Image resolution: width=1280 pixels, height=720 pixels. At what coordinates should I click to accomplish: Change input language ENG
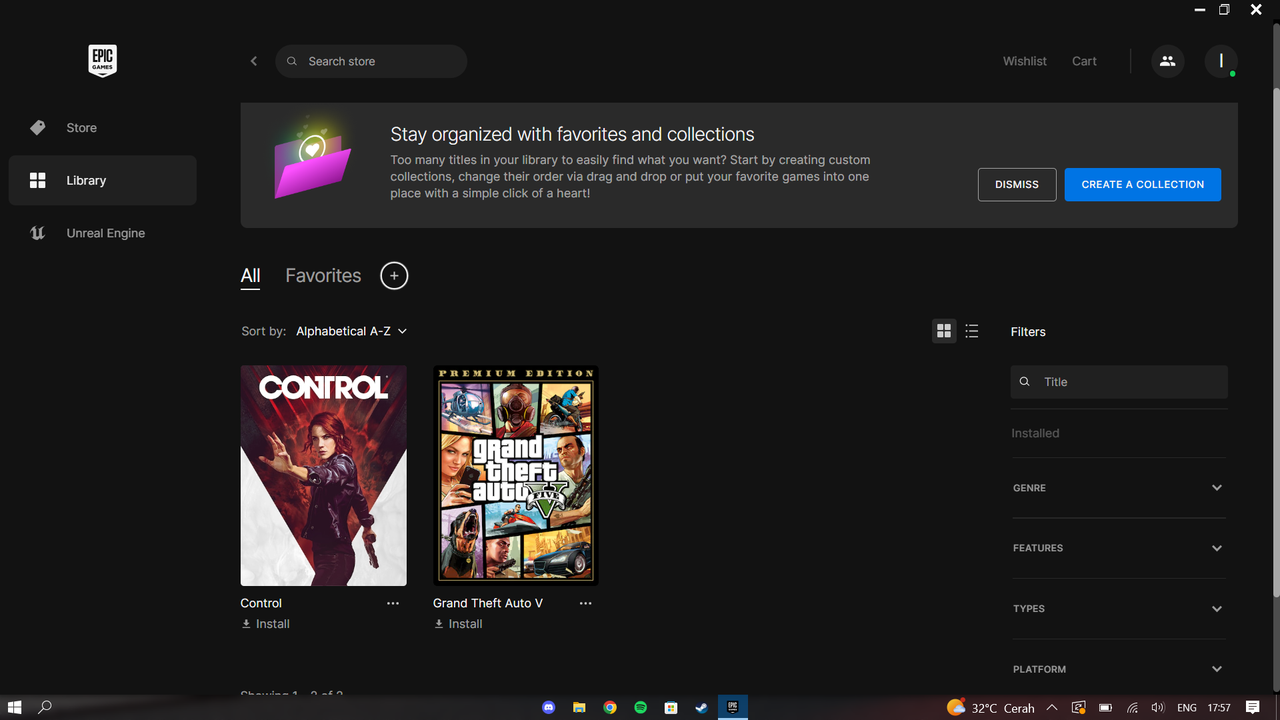(1187, 708)
